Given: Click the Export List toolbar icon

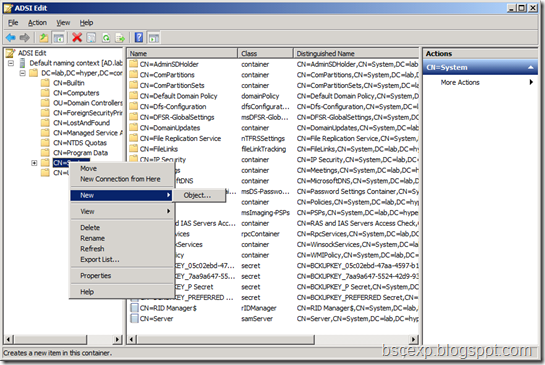Looking at the screenshot, I should point(120,38).
